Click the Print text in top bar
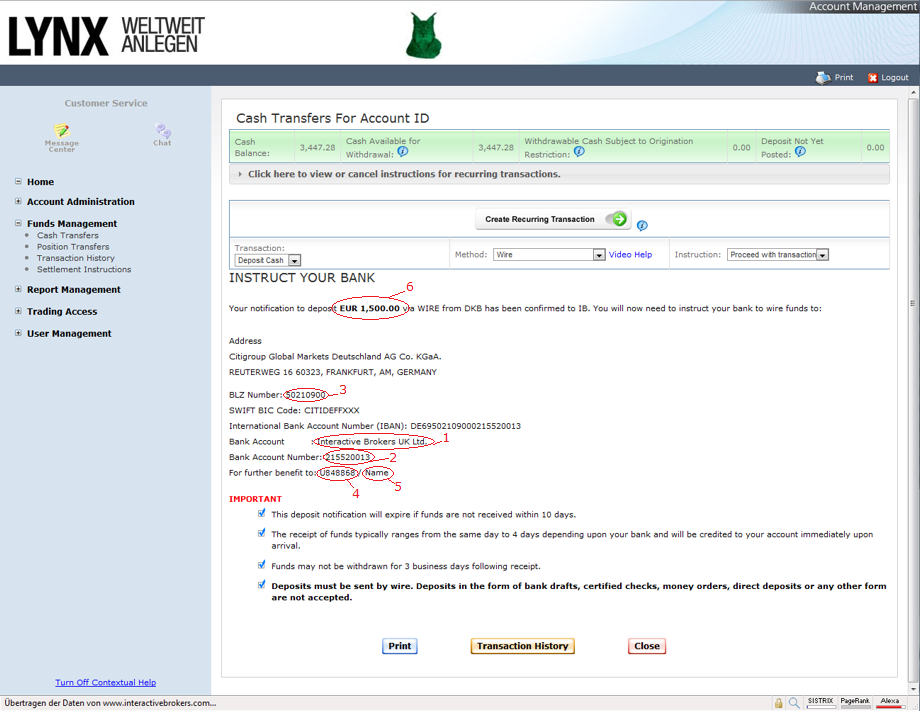920x711 pixels. [x=844, y=77]
